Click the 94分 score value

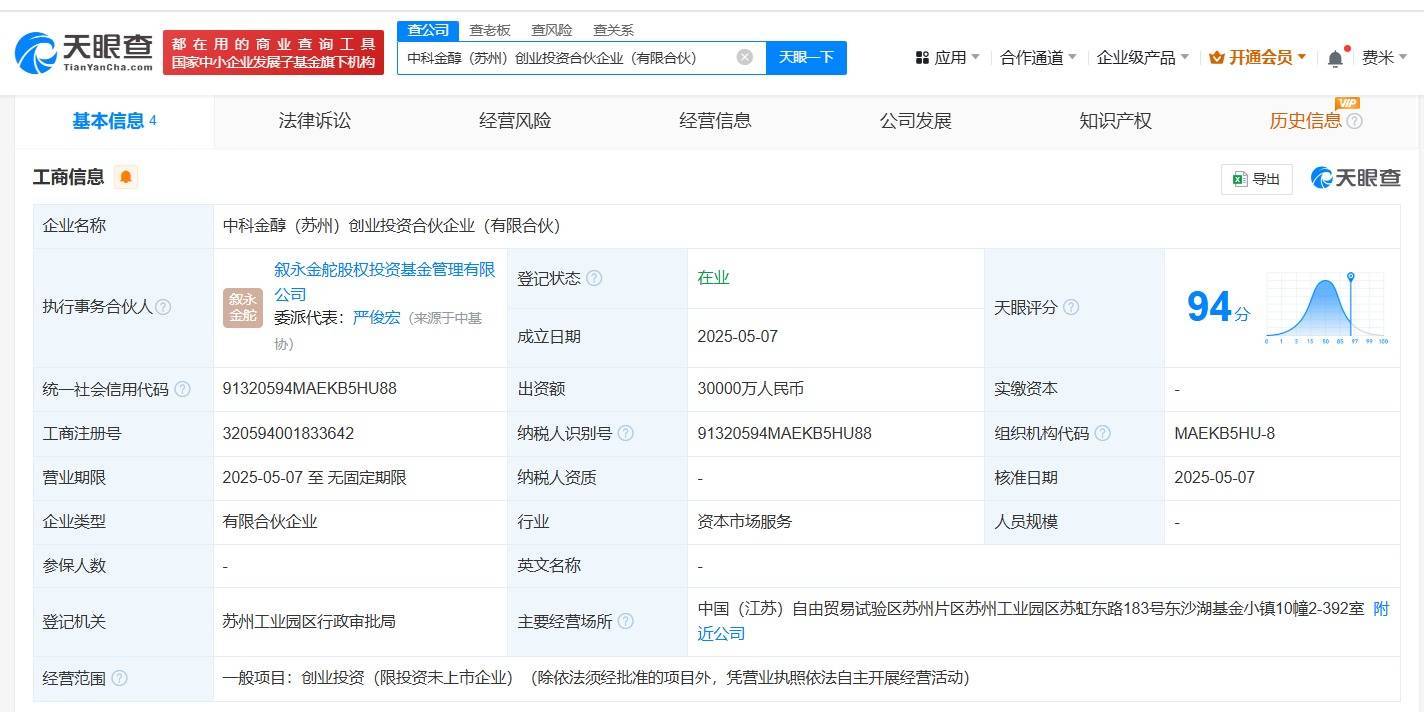point(1218,306)
